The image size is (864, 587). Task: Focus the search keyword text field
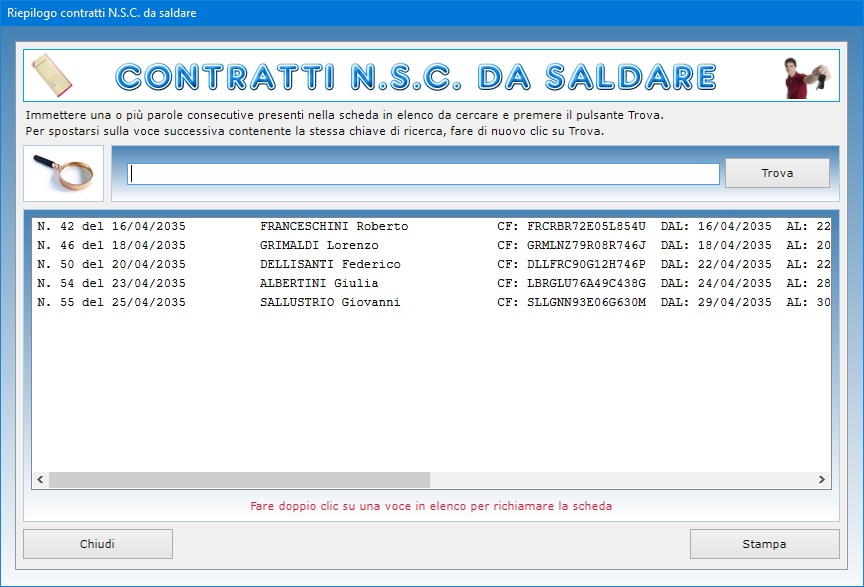[423, 174]
